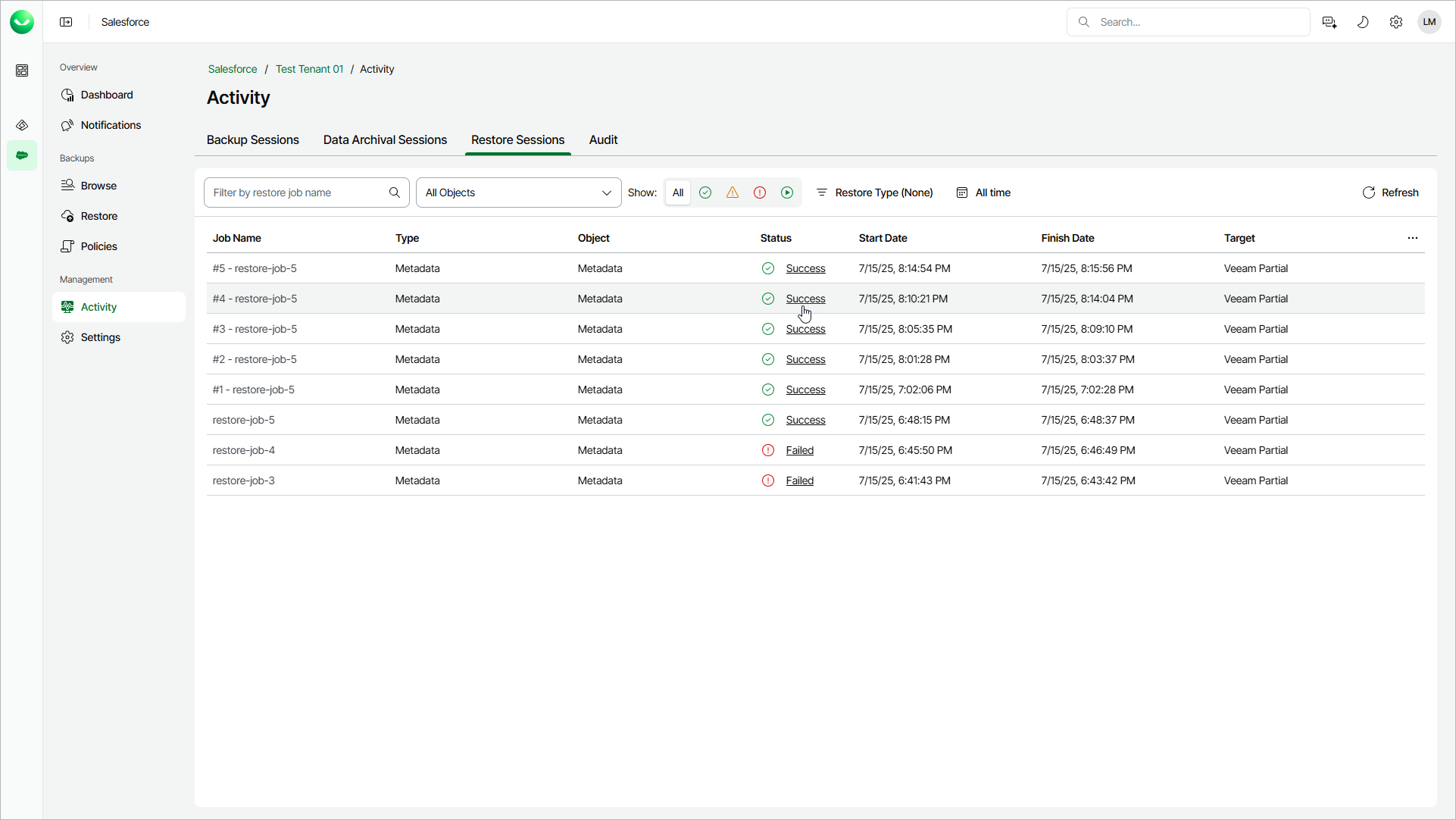Open the Restore Type (None) filter
The image size is (1456, 820).
[875, 192]
